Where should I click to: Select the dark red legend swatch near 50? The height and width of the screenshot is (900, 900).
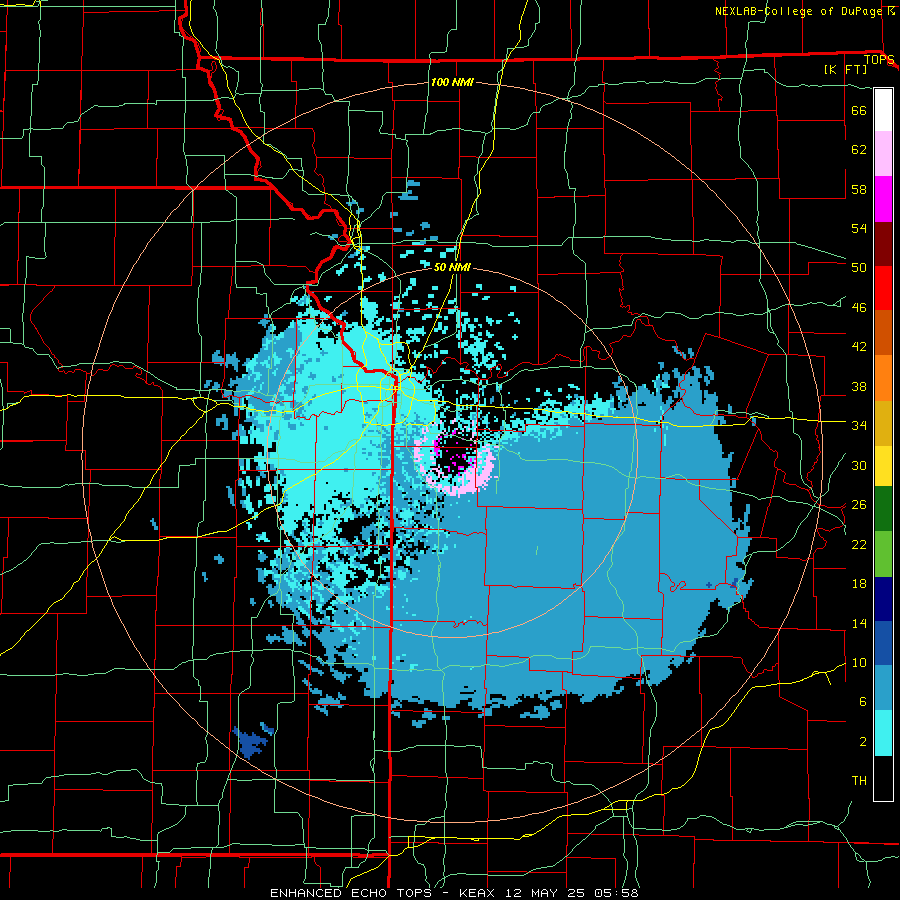(883, 244)
